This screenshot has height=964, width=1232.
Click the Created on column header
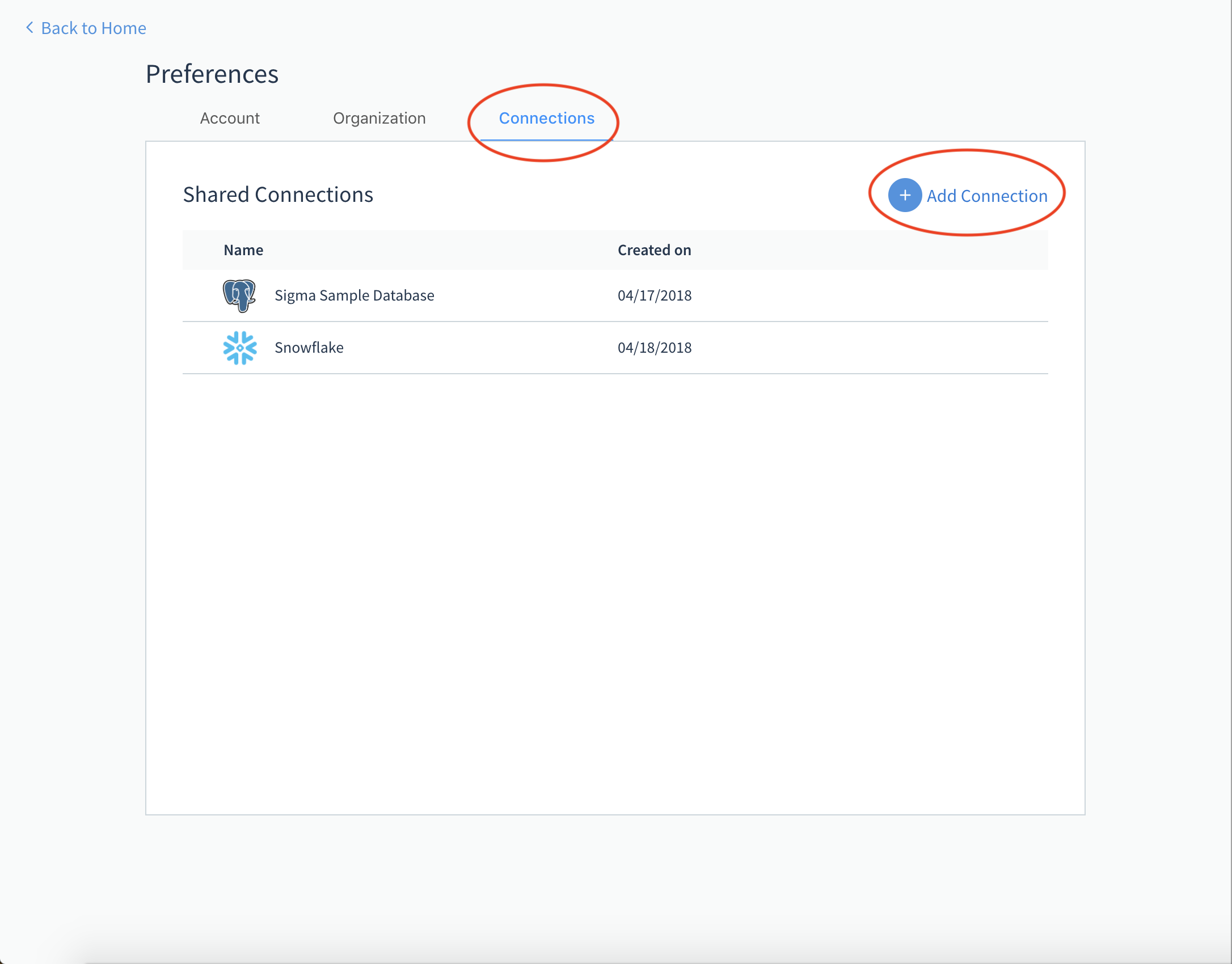654,250
